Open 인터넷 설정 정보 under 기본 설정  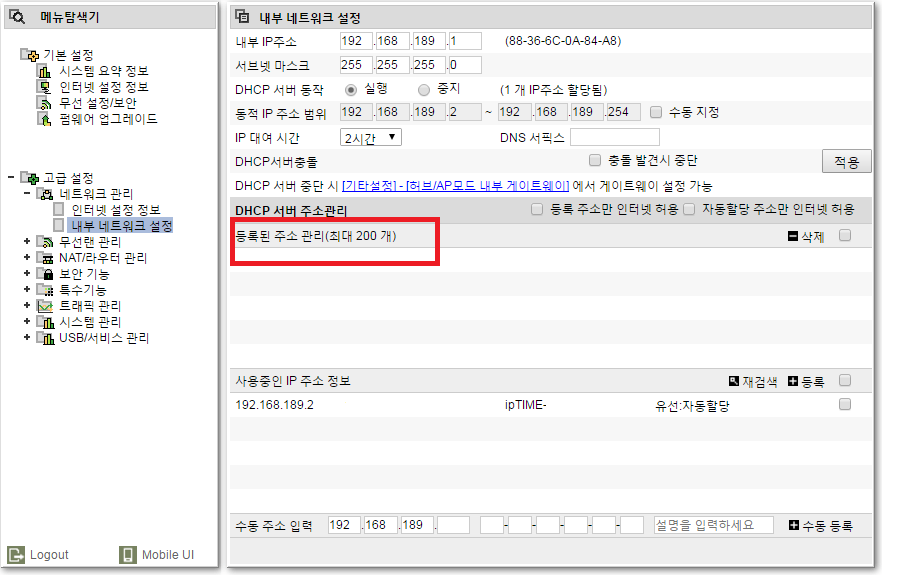coord(104,87)
